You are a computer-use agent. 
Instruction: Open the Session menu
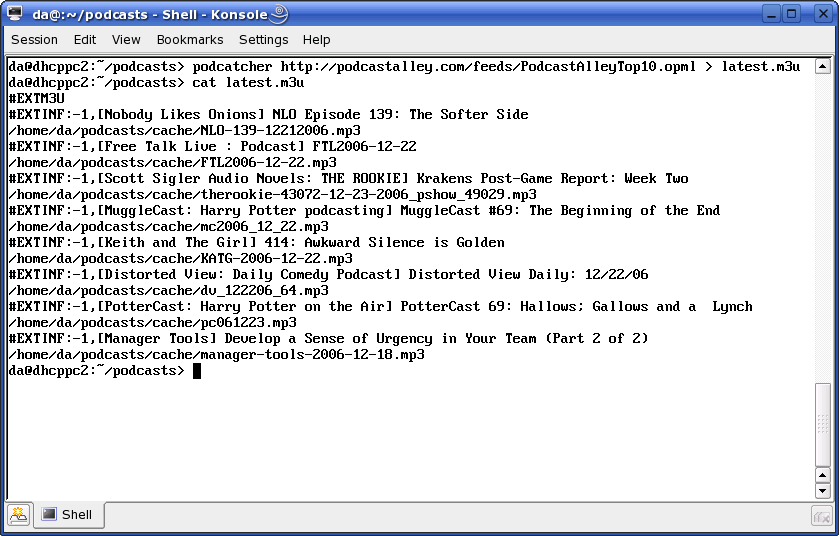click(34, 40)
